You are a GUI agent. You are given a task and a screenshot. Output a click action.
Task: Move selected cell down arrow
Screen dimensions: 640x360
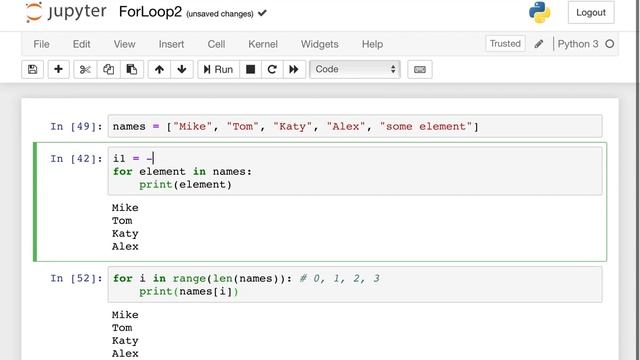[182, 69]
